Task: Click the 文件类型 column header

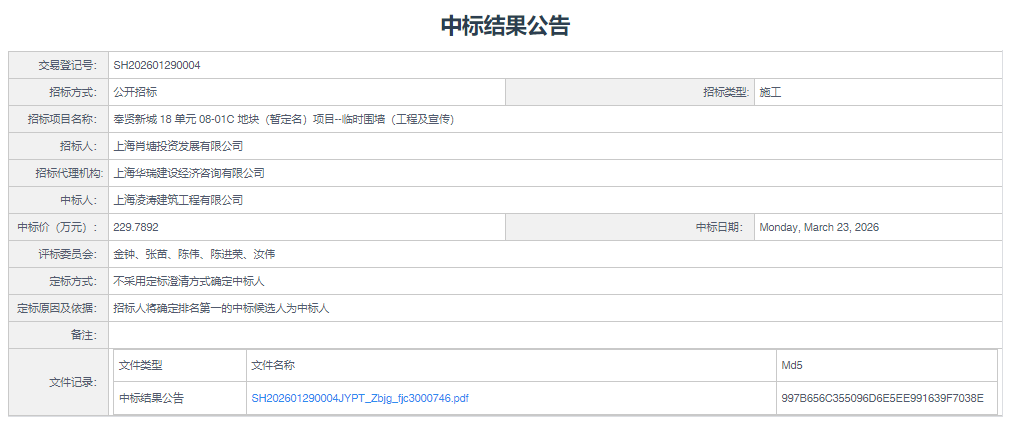Action: 140,365
